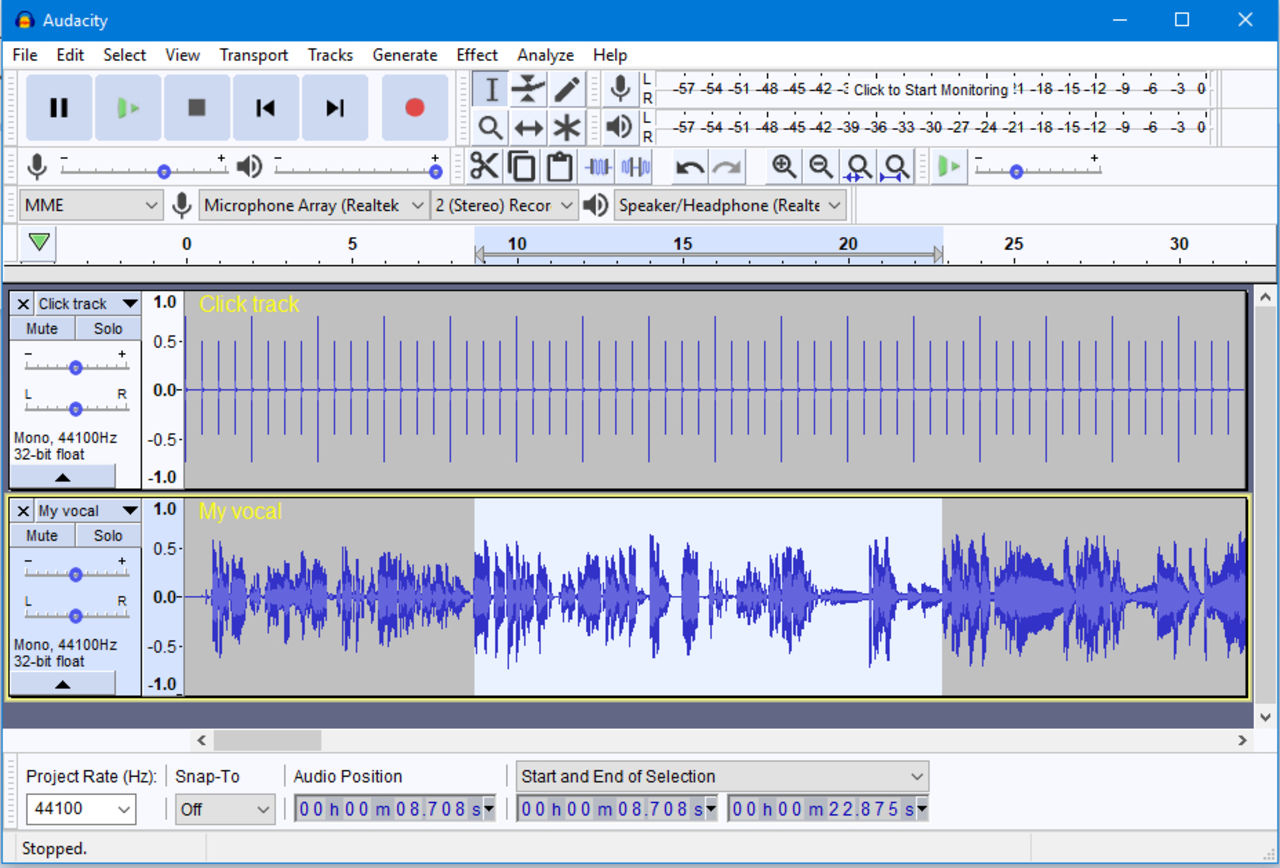Undo the last edit
The width and height of the screenshot is (1280, 868).
[x=689, y=166]
